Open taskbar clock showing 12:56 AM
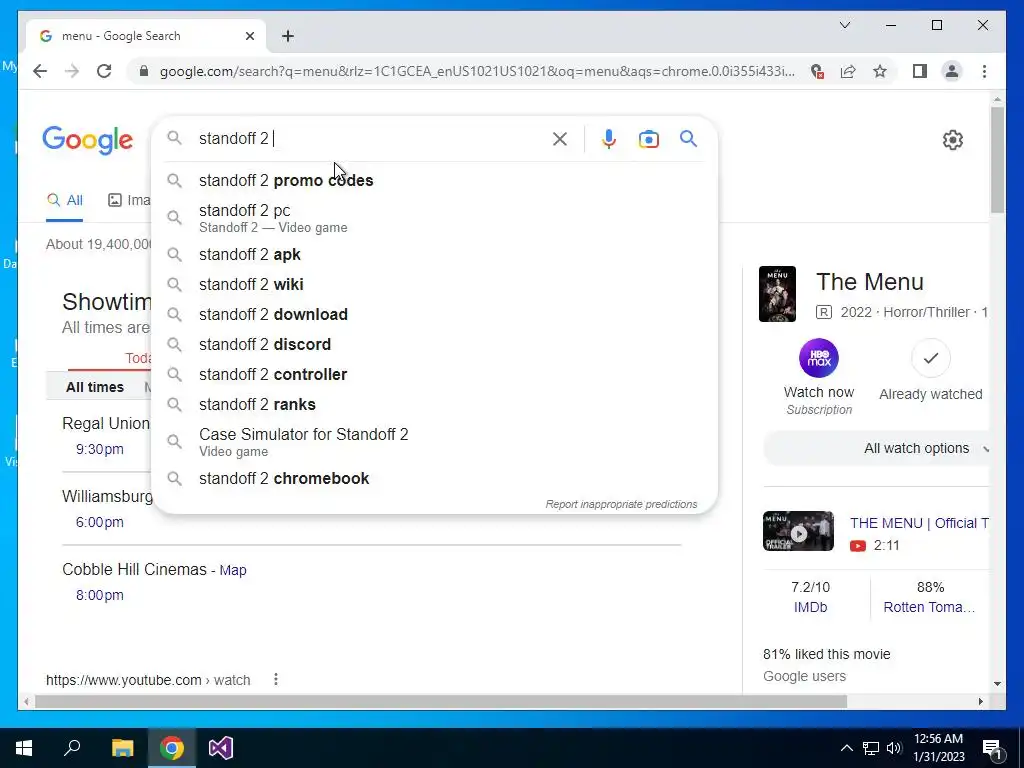 (938, 748)
